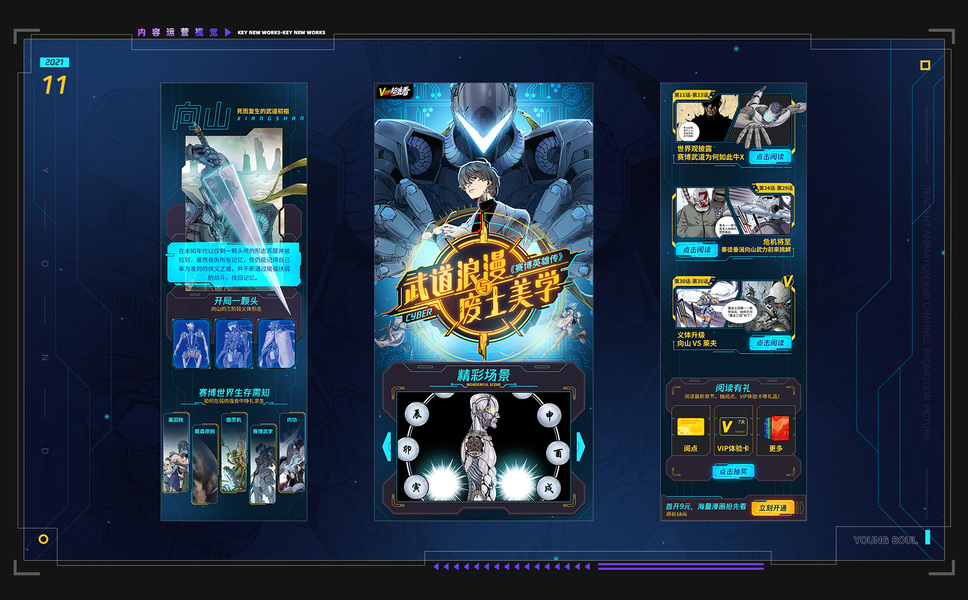Screen dimensions: 968x600
Task: Click the yellow number 11 under 2021
Action: coord(54,85)
